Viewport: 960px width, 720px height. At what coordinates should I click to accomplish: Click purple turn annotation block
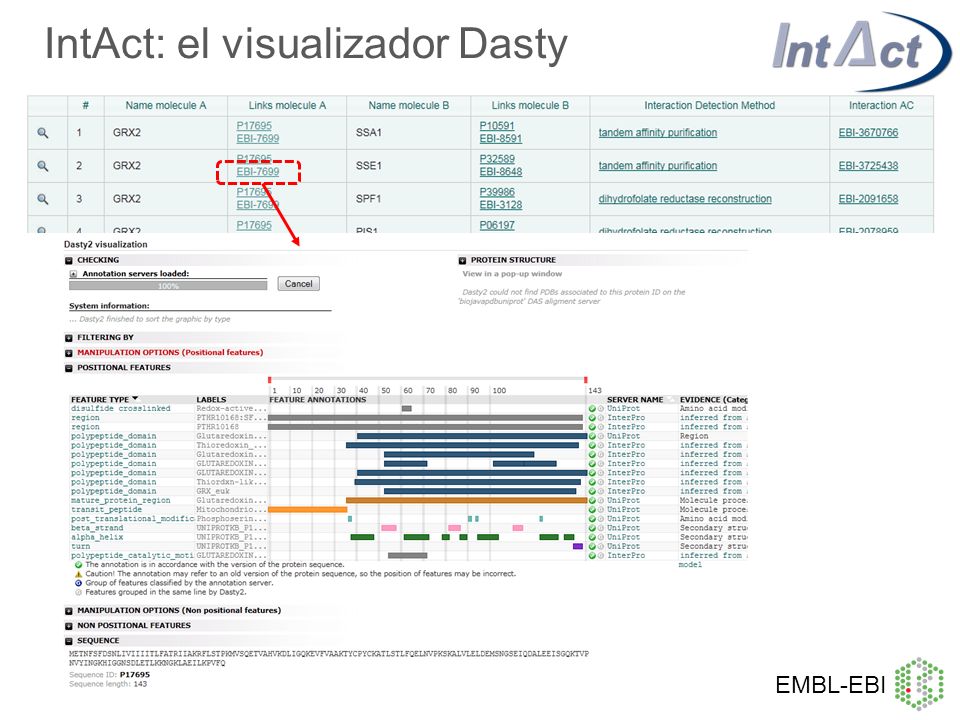(x=577, y=546)
